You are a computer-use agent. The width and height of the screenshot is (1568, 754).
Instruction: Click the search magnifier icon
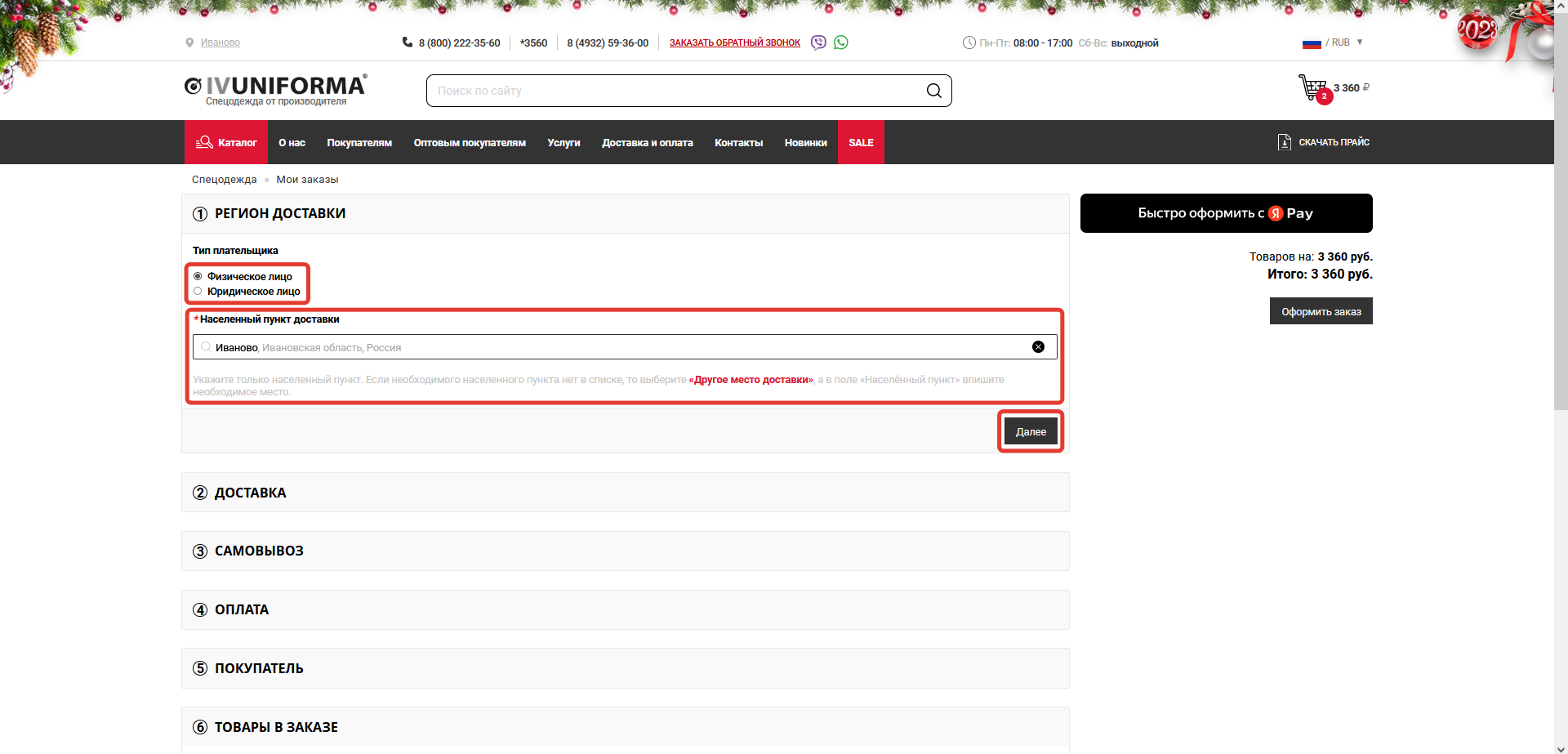point(934,91)
